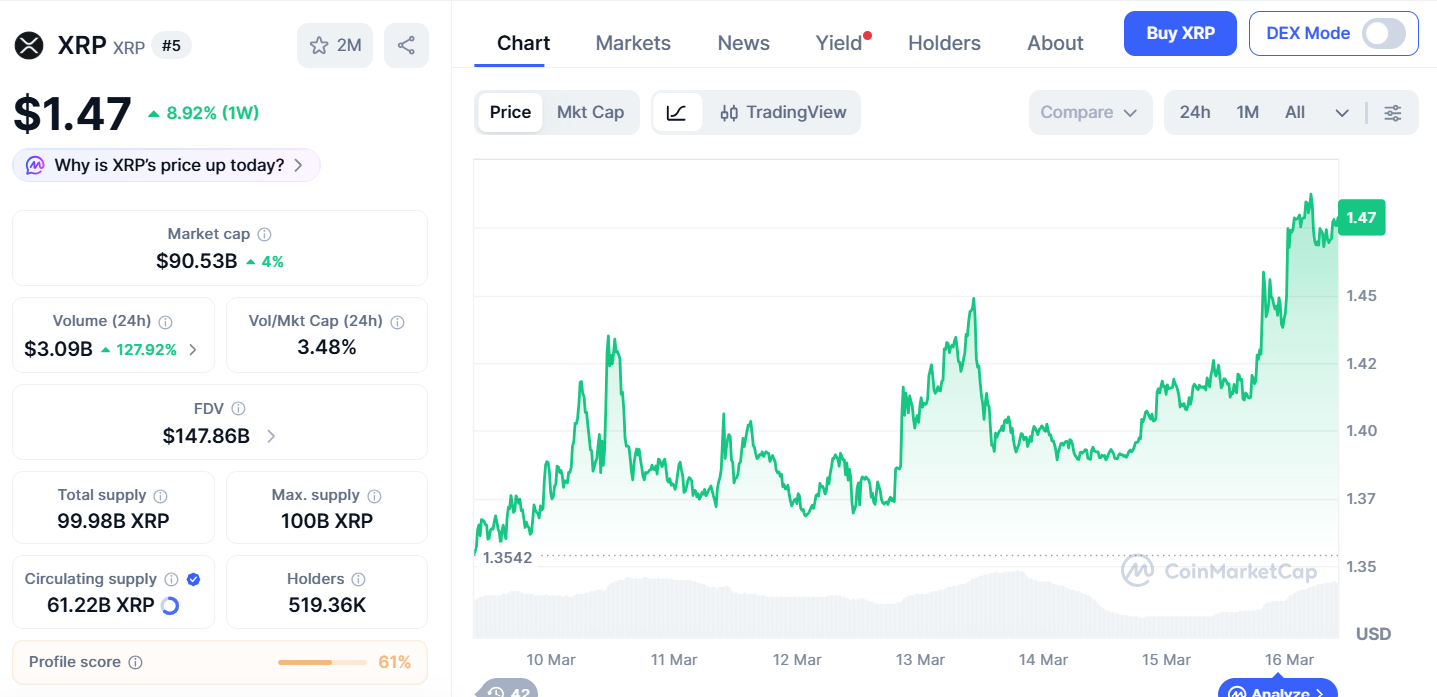Switch chart to Mkt Cap view
The height and width of the screenshot is (697, 1437).
click(590, 112)
